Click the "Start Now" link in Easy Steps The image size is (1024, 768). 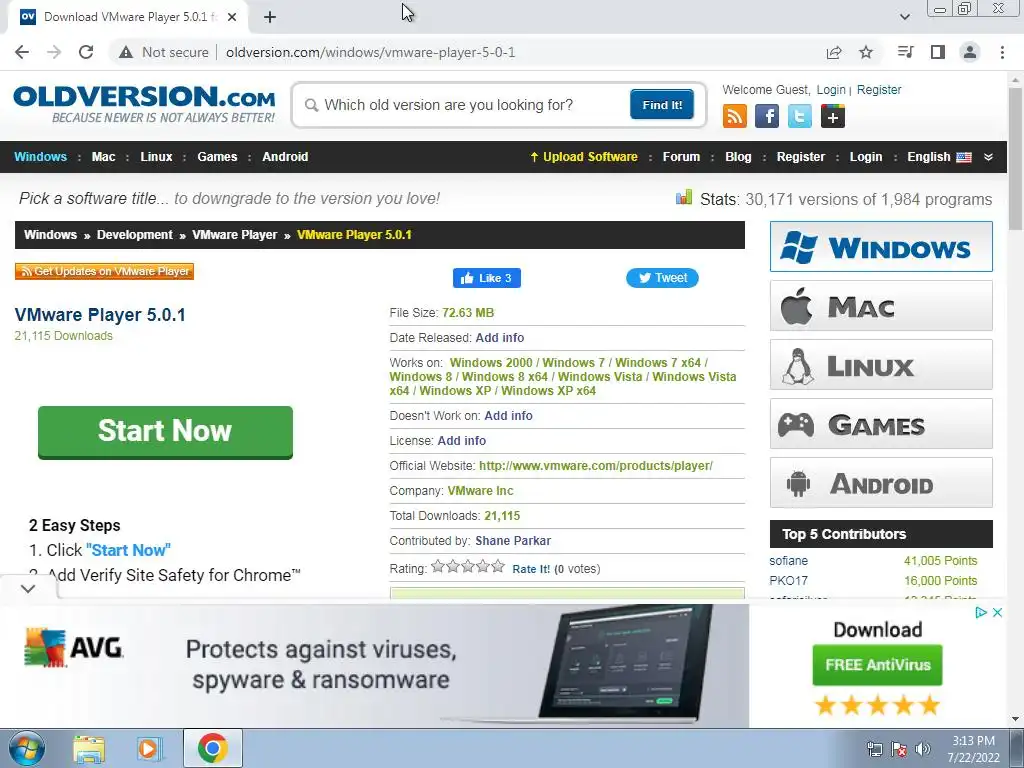(x=128, y=550)
